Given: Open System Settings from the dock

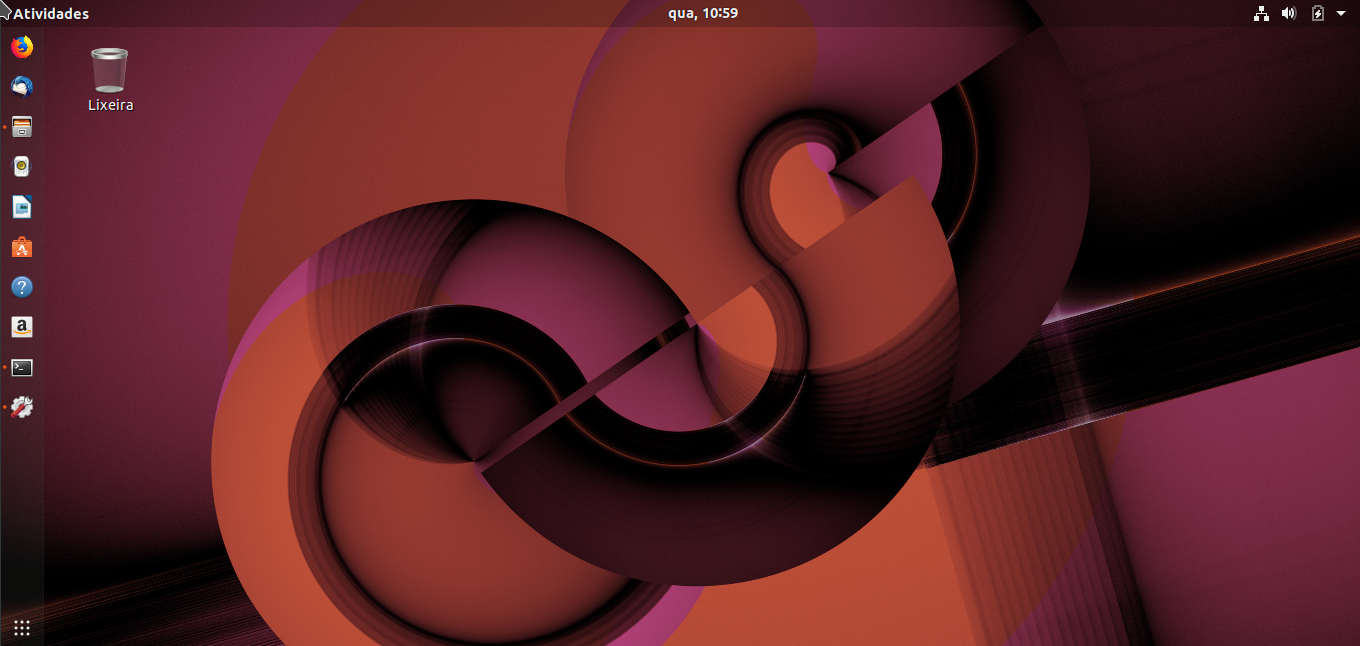Looking at the screenshot, I should [21, 407].
